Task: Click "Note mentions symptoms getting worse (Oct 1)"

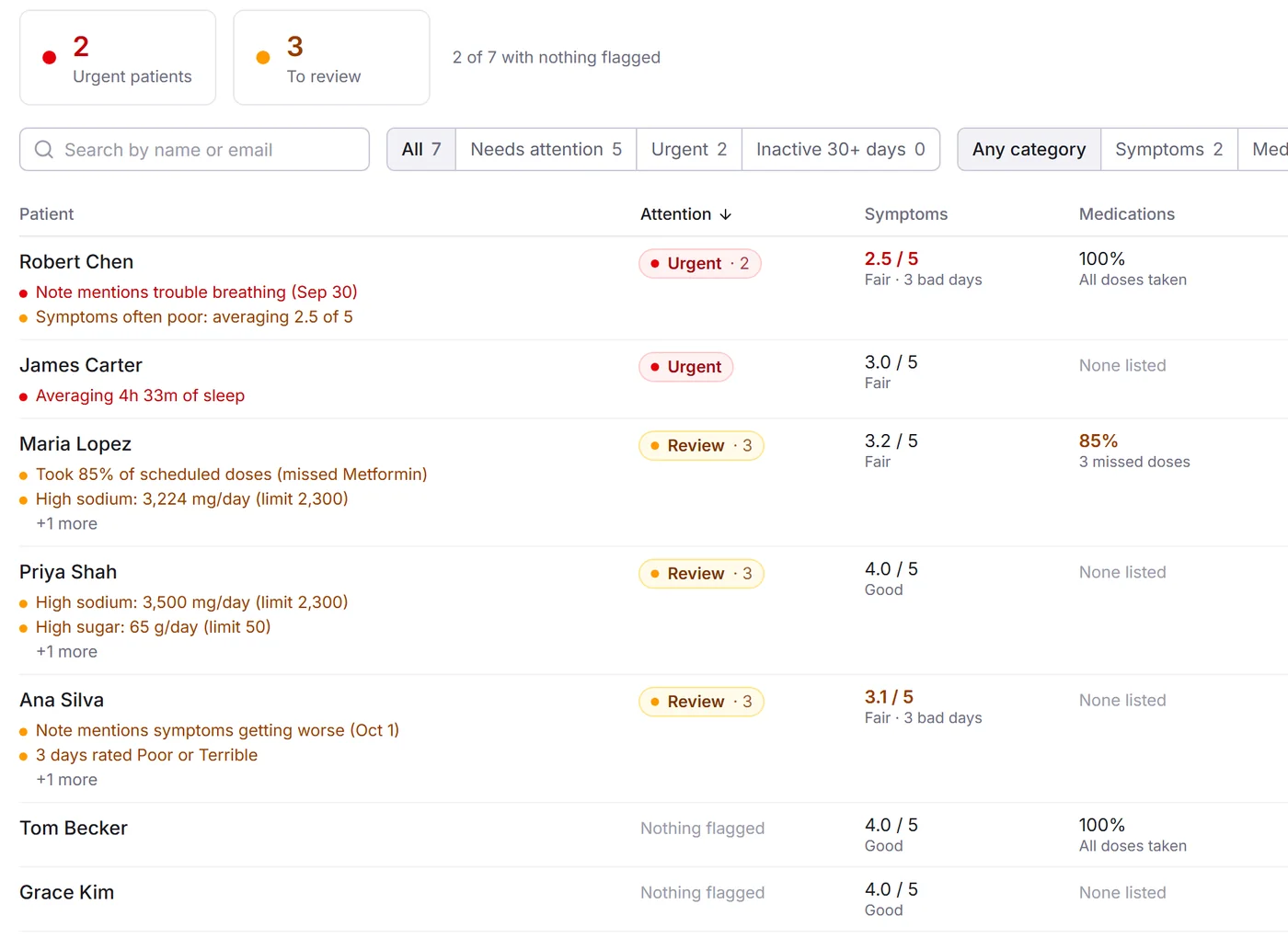Action: [217, 730]
